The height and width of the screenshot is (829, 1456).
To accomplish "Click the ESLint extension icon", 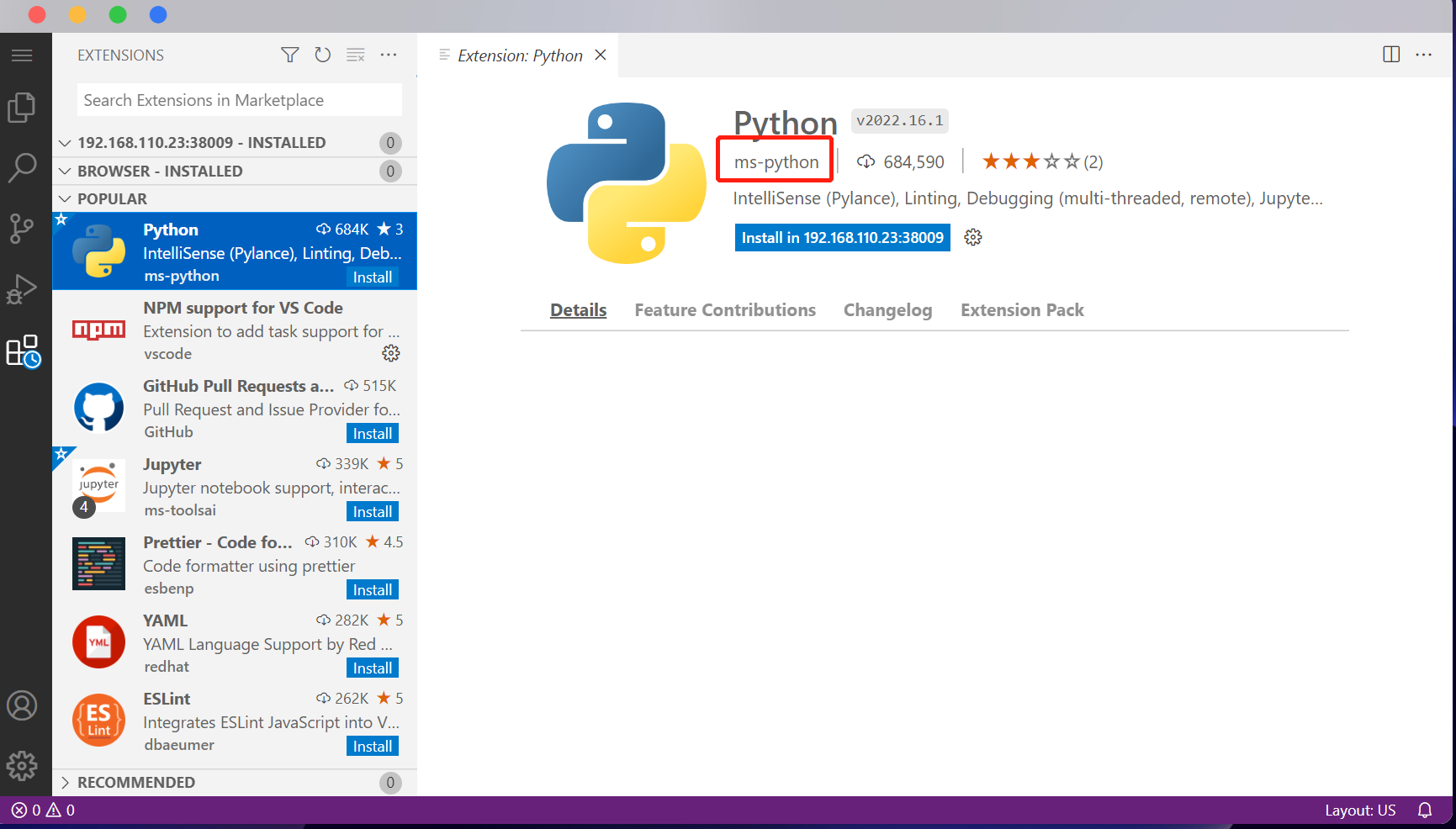I will [98, 720].
